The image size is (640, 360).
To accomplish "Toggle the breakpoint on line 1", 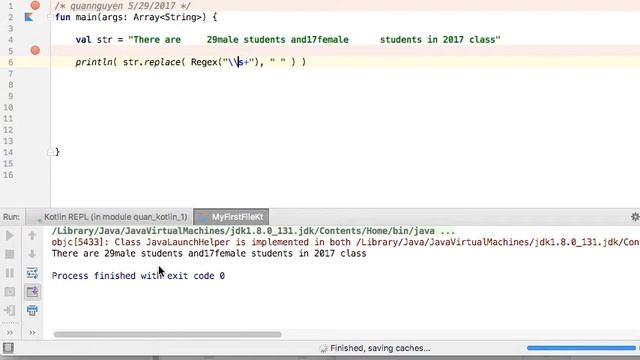I will click(x=36, y=5).
